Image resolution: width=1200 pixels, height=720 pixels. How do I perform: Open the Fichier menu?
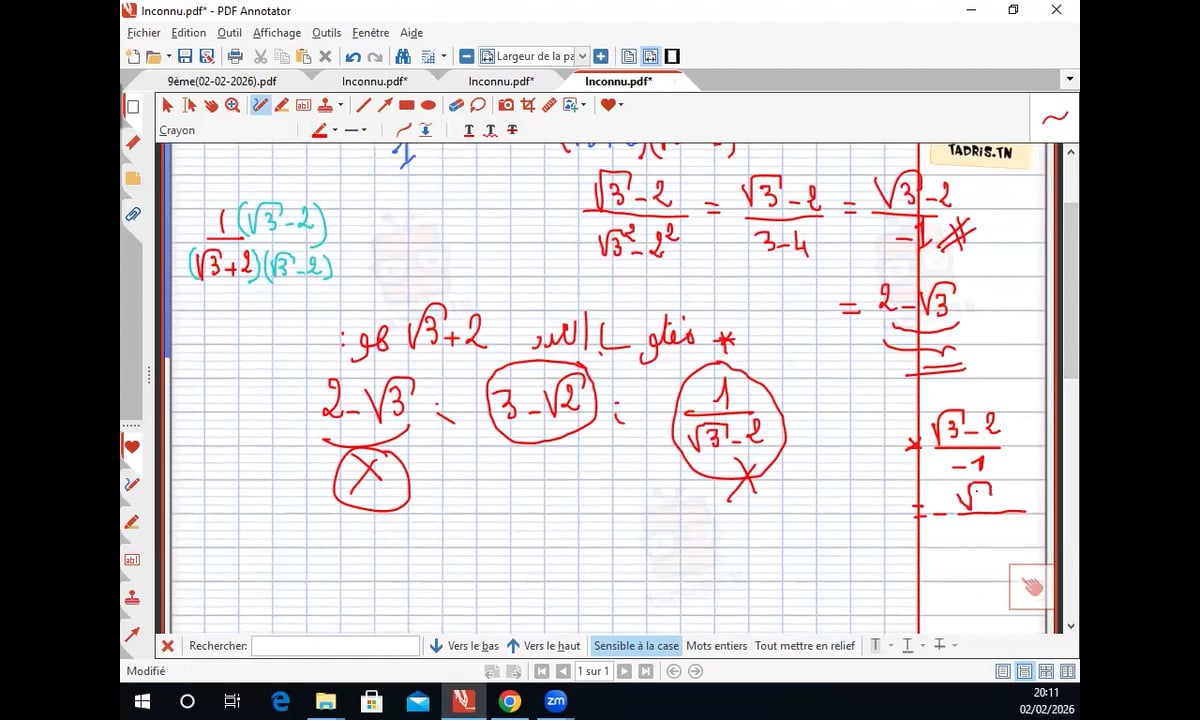144,33
